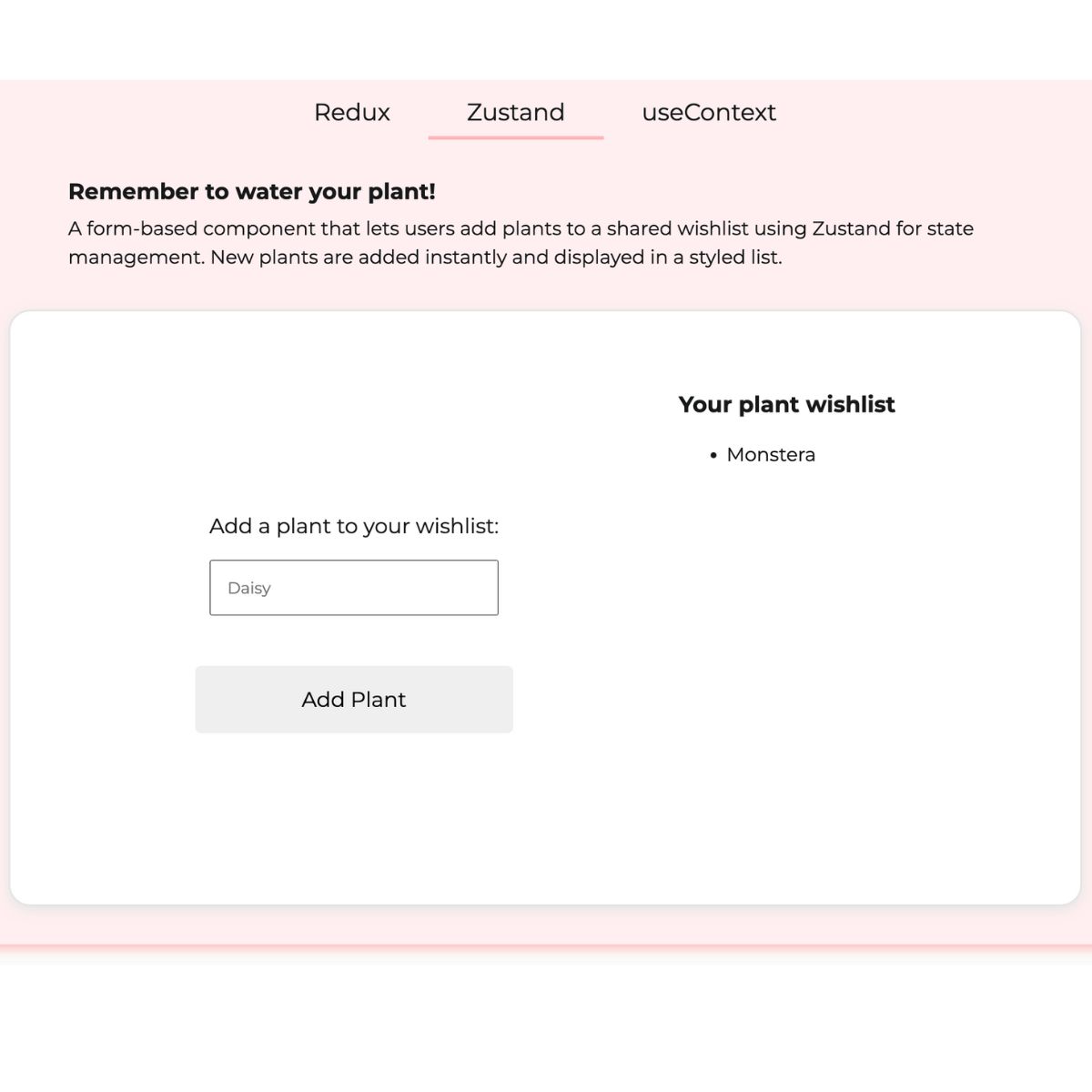Click the 'Remember to water your plant!' title

[252, 192]
